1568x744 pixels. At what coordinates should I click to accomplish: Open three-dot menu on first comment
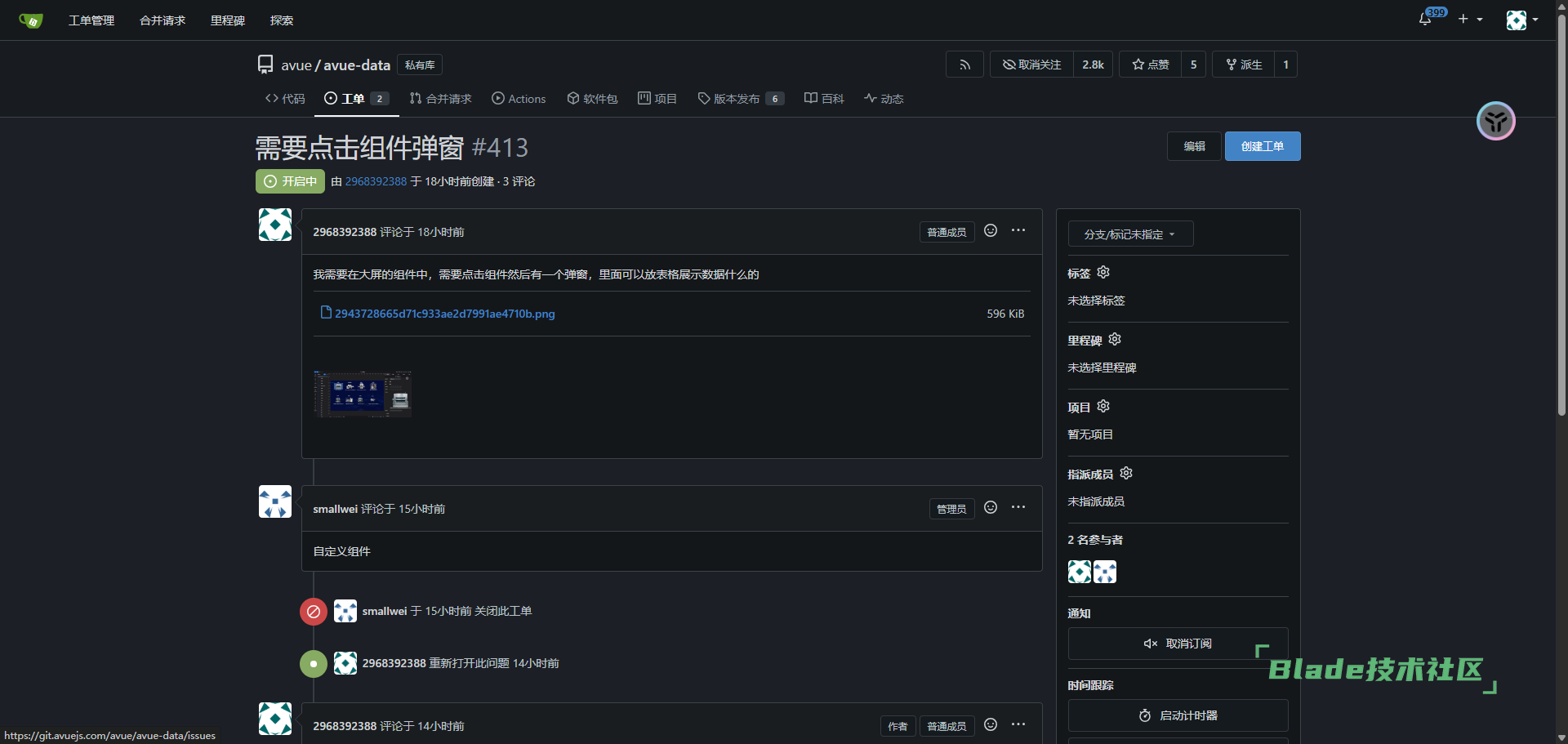coord(1018,231)
